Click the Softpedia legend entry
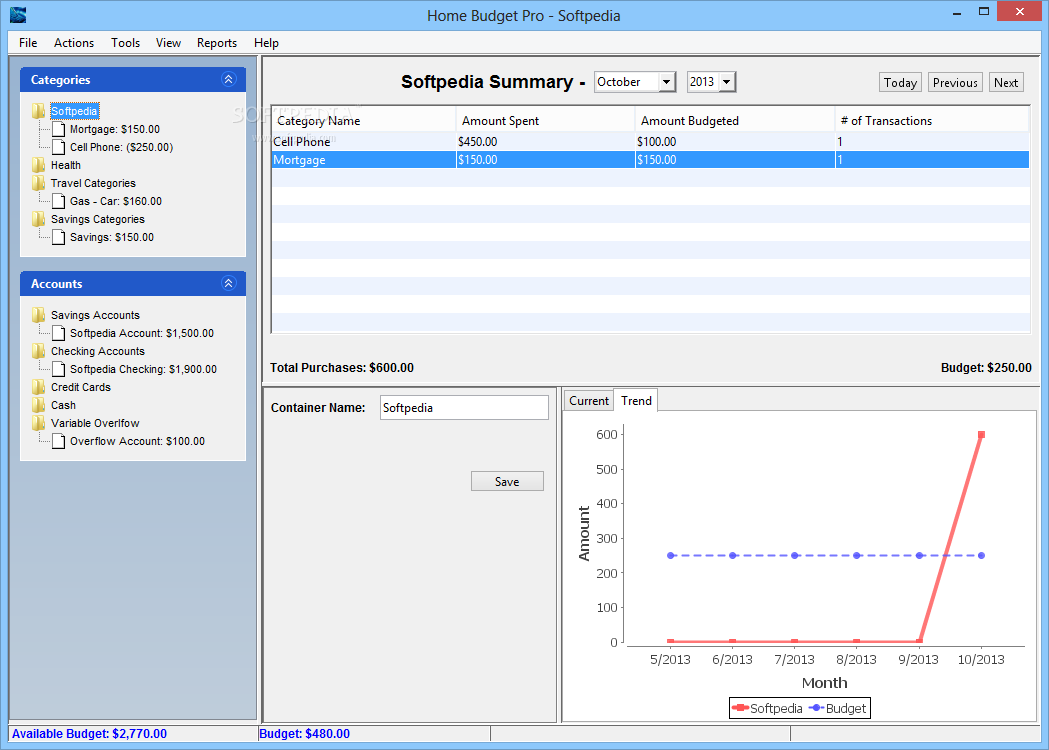 (767, 709)
